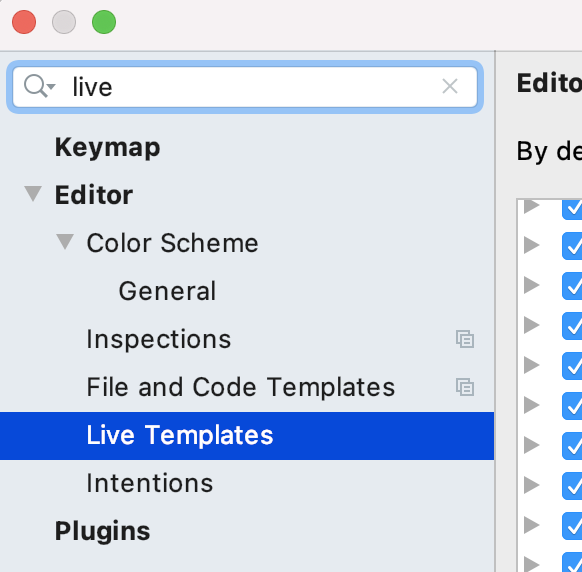Go to File and Code Templates

click(x=241, y=387)
